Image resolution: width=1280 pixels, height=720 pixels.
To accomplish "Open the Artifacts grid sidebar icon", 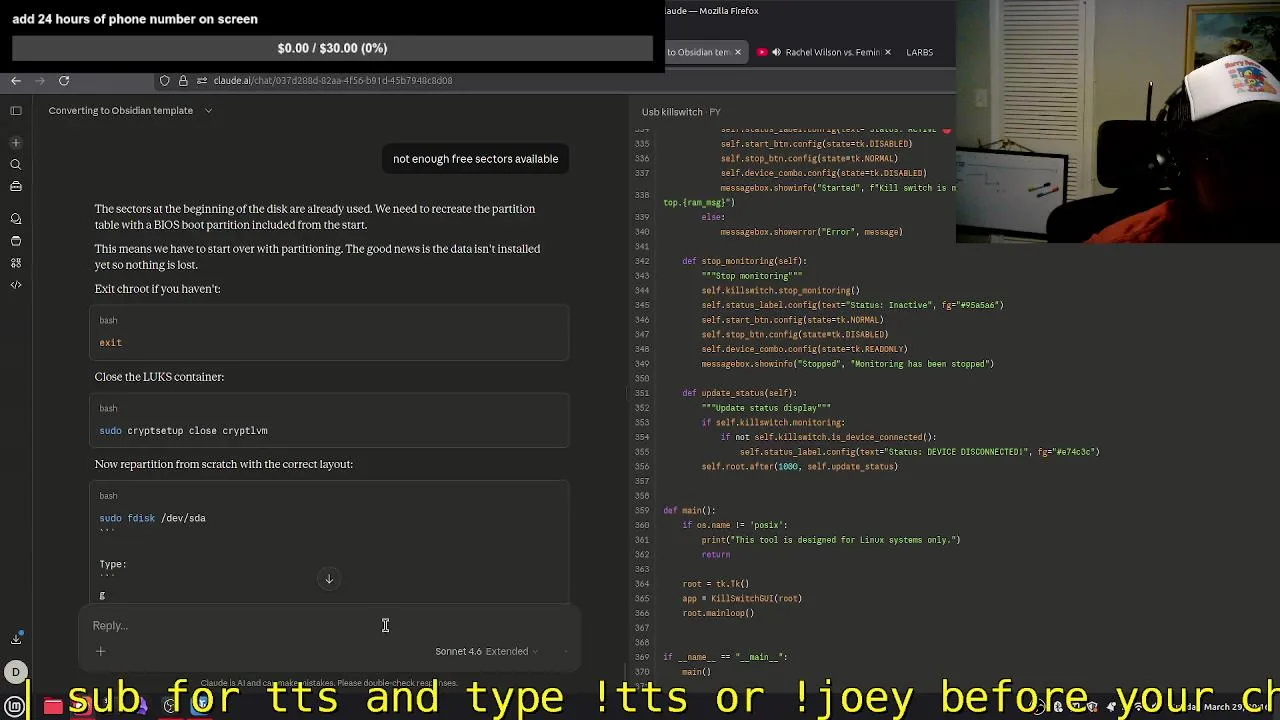I will click(x=16, y=263).
